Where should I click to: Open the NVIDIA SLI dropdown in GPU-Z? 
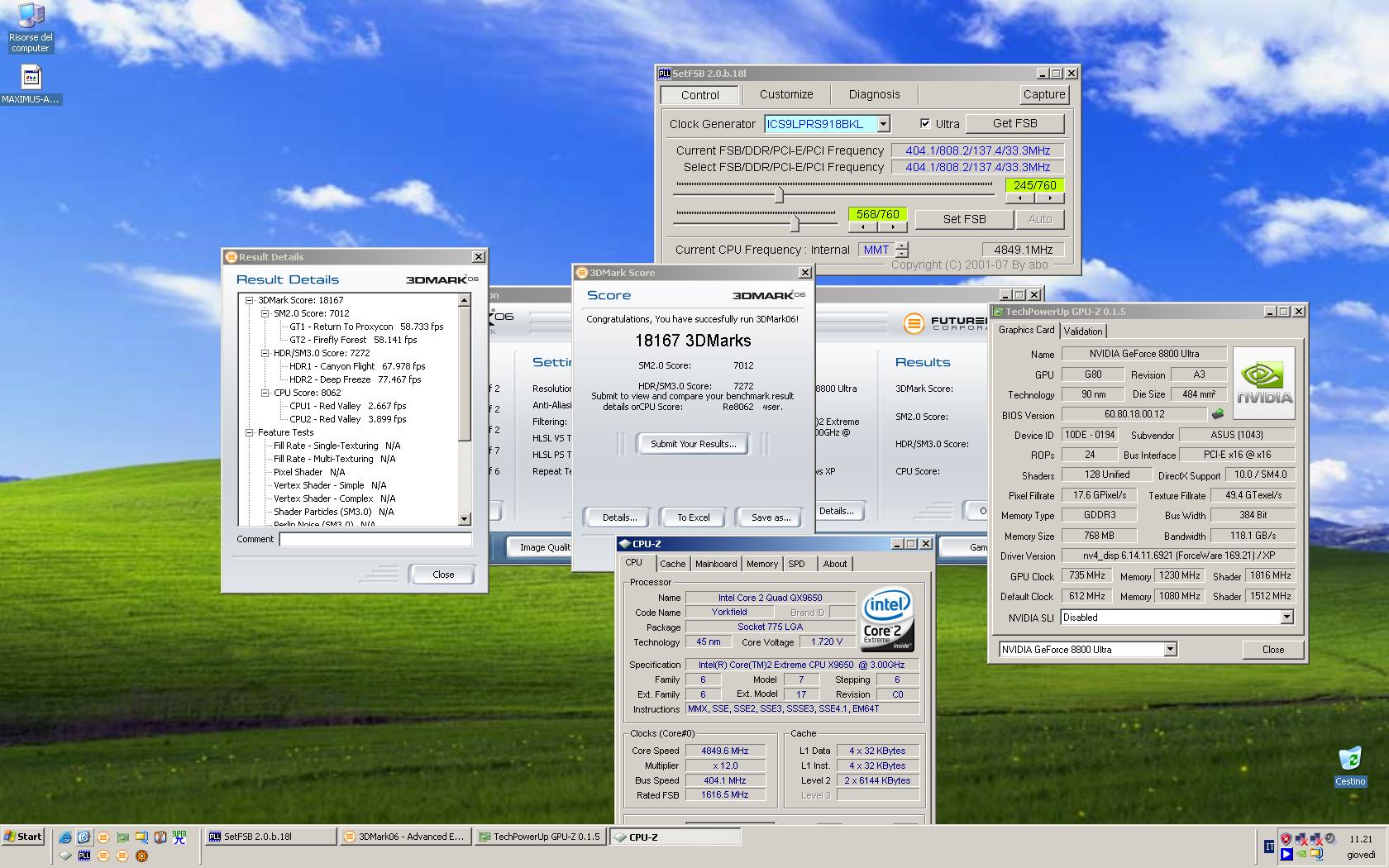[x=1286, y=618]
